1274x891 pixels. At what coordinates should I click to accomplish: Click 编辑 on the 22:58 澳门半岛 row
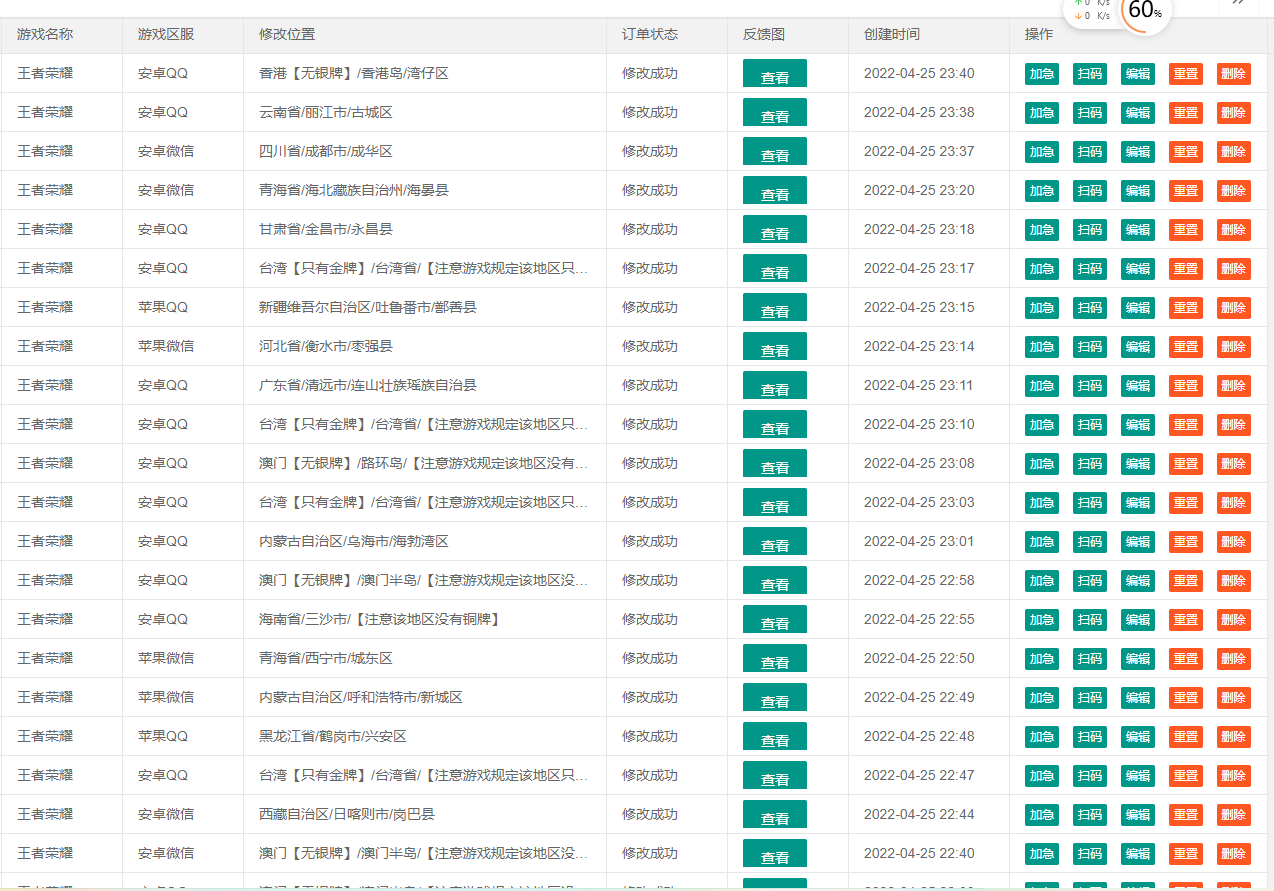tap(1137, 581)
